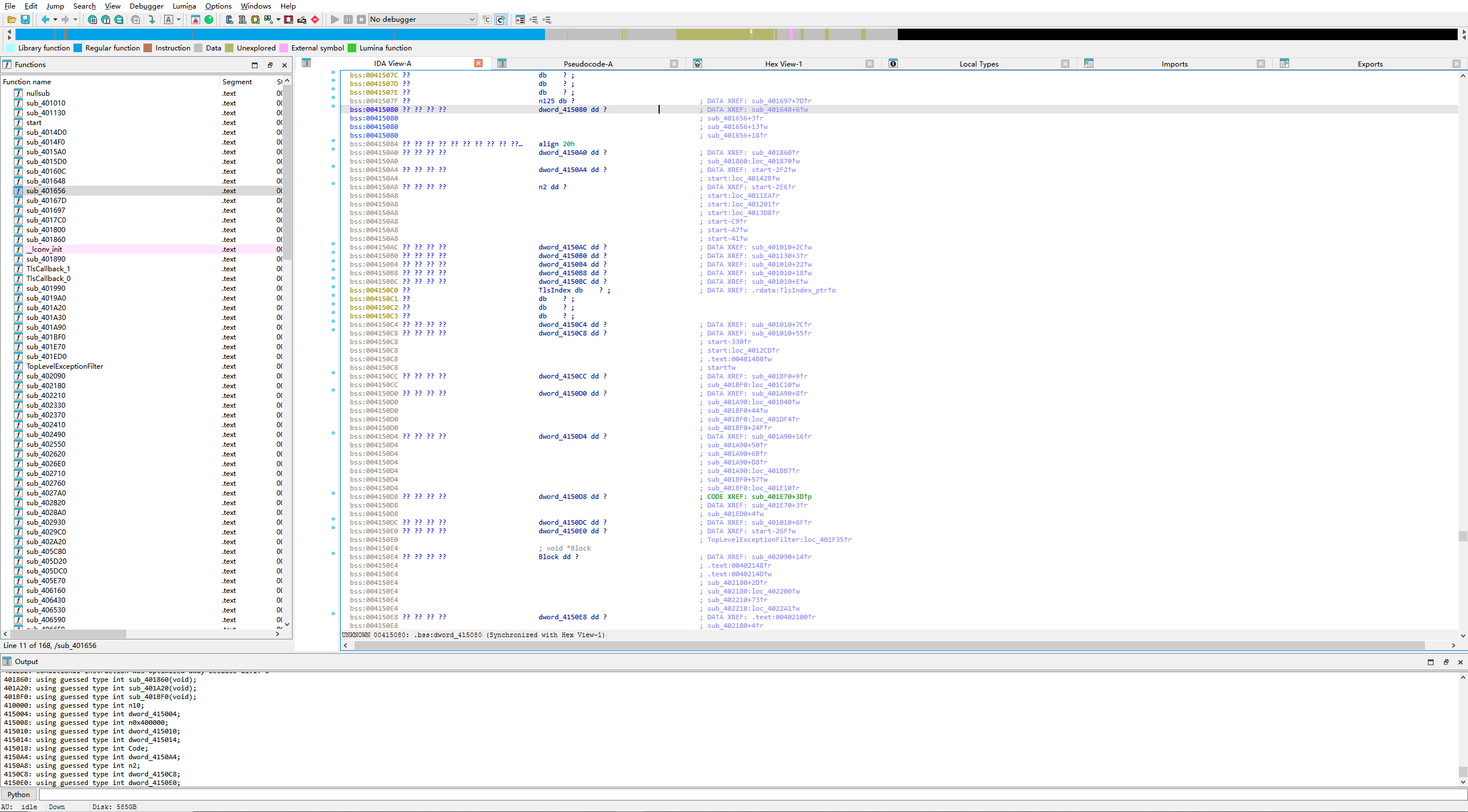Click the breakpoint list toolbar icon
This screenshot has height=812, width=1468.
pos(520,19)
